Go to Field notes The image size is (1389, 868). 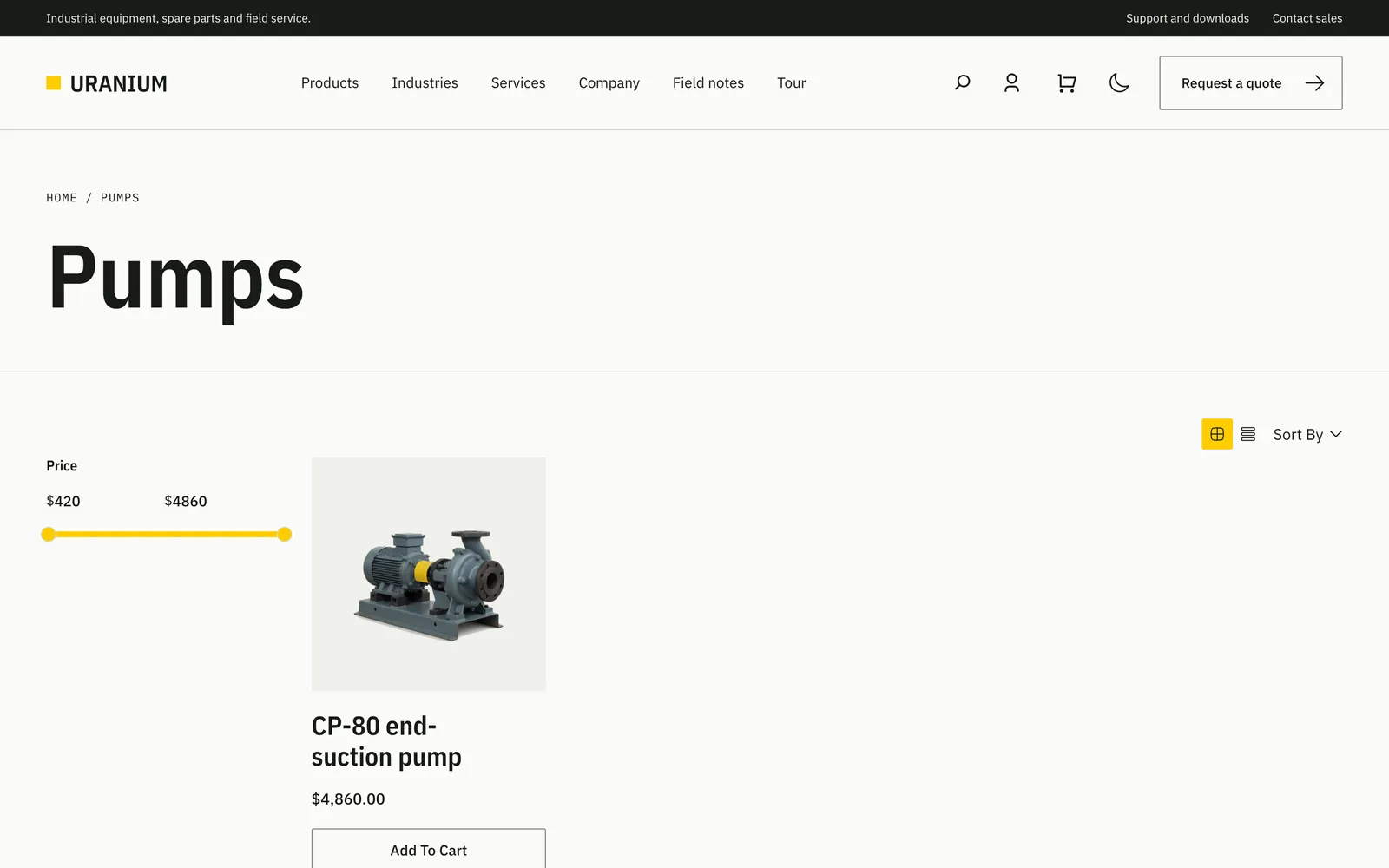[x=708, y=82]
